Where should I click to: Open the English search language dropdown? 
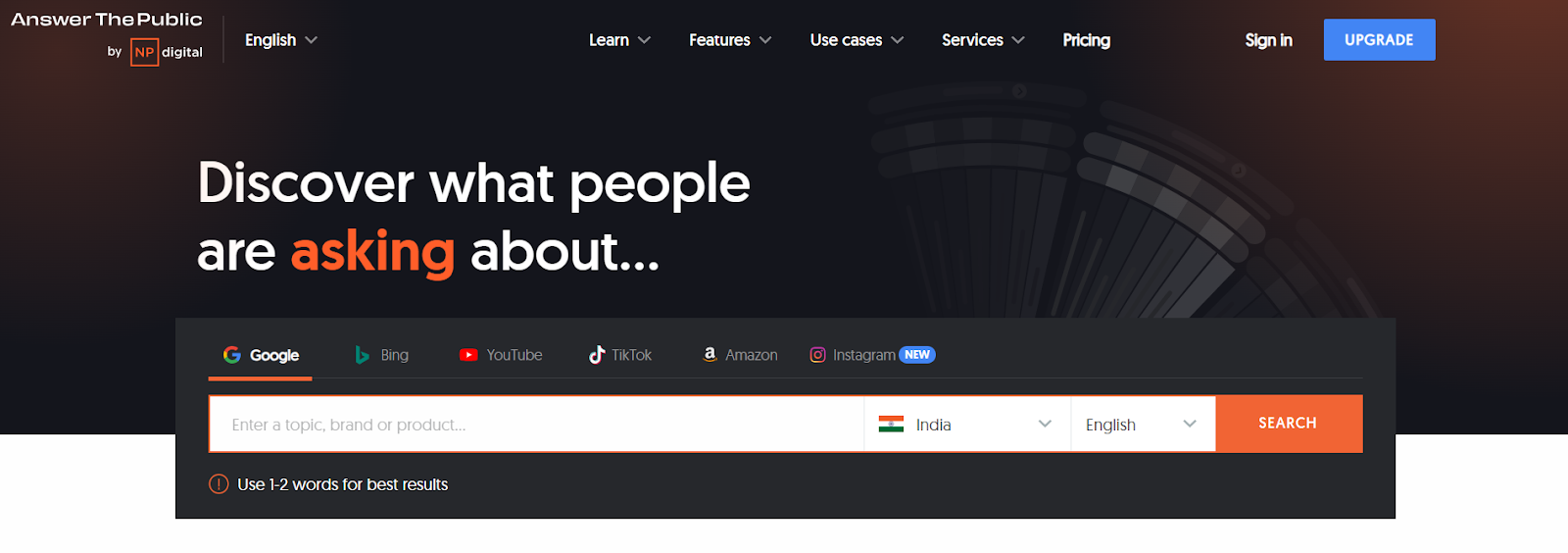(x=1144, y=425)
